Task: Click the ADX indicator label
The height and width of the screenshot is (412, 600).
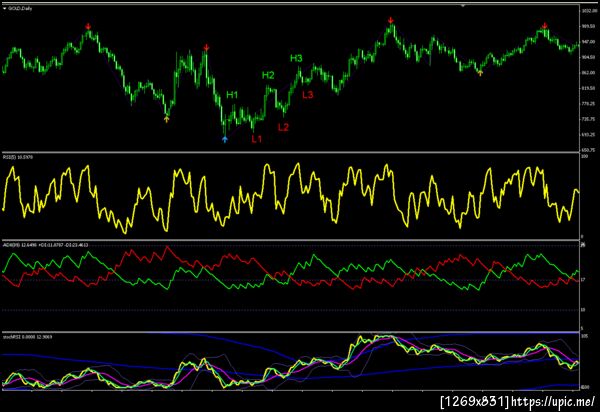Action: [x=46, y=245]
